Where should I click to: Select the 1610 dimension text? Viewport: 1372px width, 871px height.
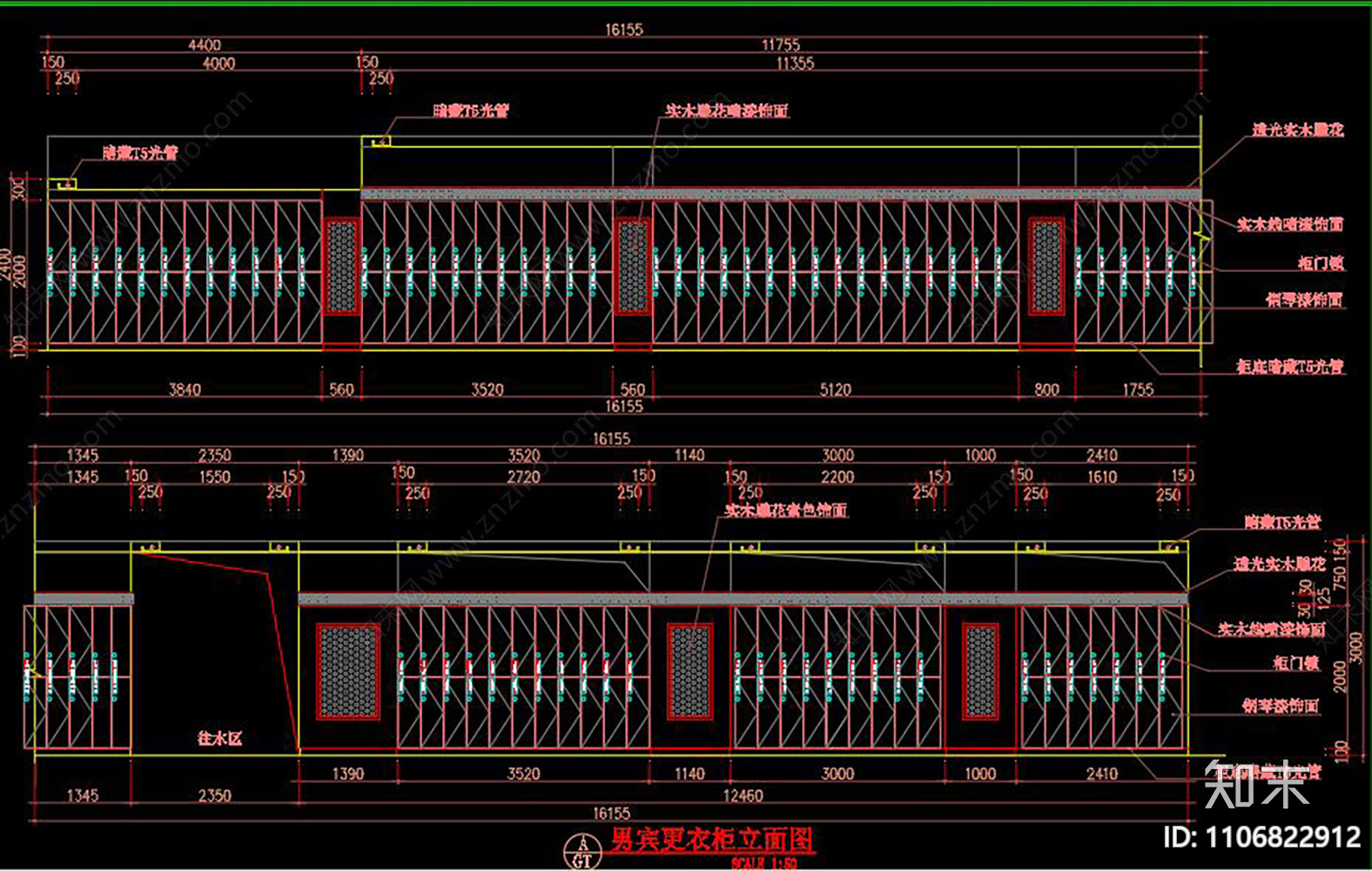point(1101,476)
